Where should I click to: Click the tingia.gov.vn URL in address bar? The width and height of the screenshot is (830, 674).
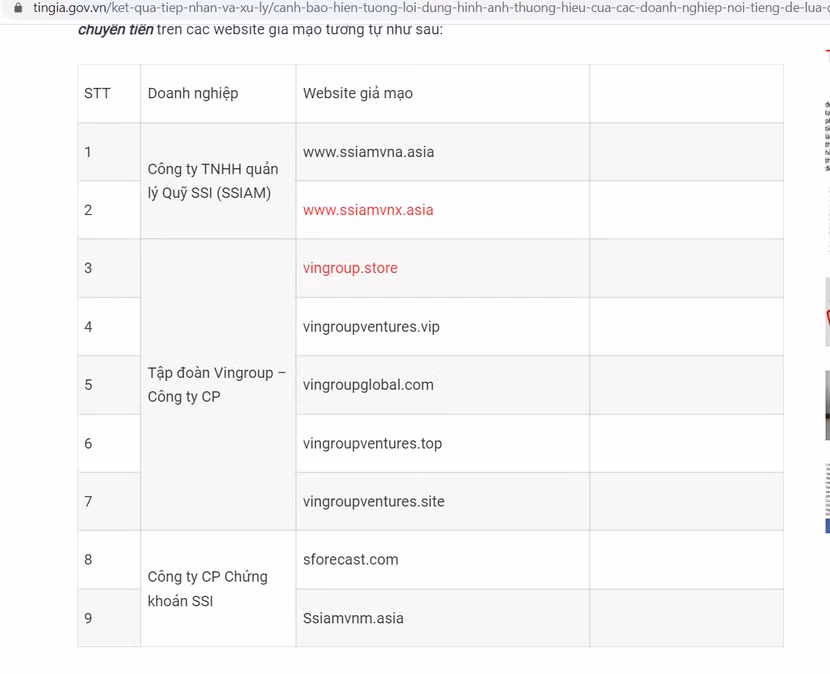coord(431,8)
